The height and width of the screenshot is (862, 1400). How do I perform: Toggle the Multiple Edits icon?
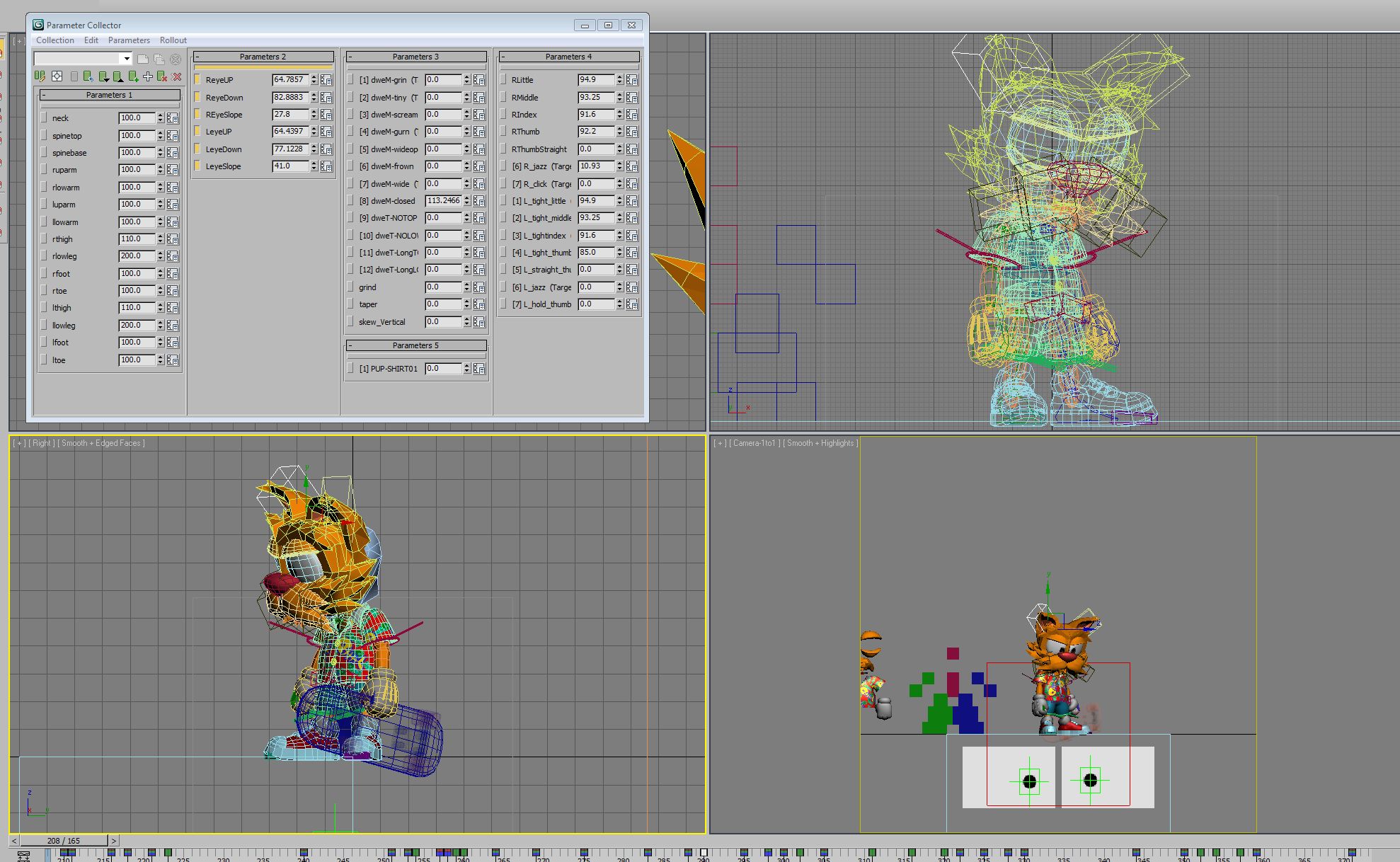(x=40, y=76)
